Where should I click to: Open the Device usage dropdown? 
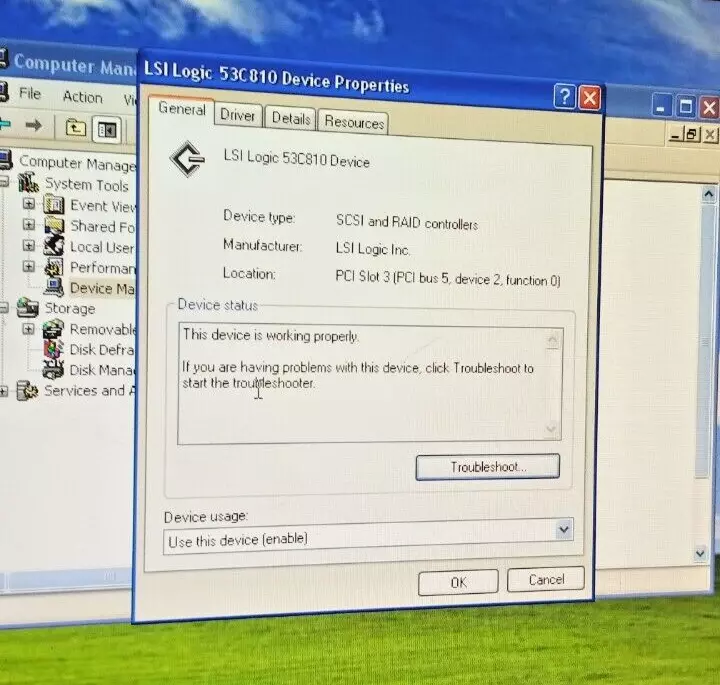point(564,529)
